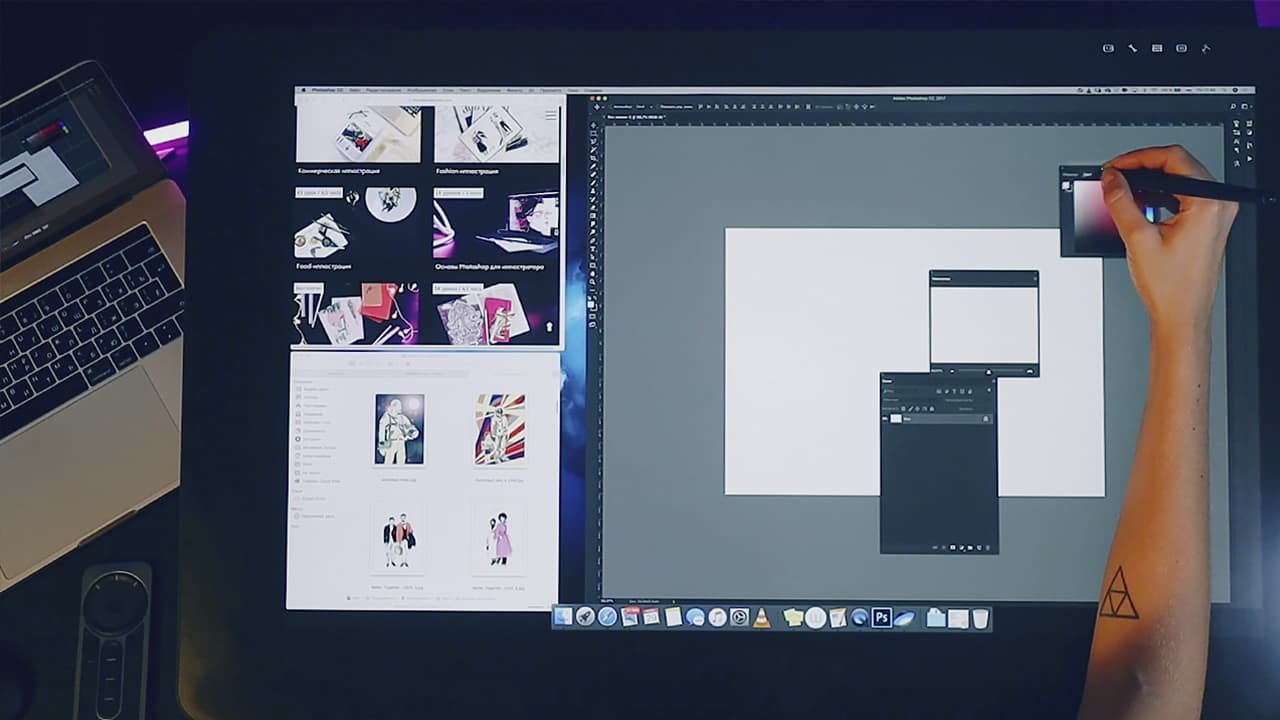Viewport: 1280px width, 720px height.
Task: Open the Файл menu
Action: click(x=355, y=90)
